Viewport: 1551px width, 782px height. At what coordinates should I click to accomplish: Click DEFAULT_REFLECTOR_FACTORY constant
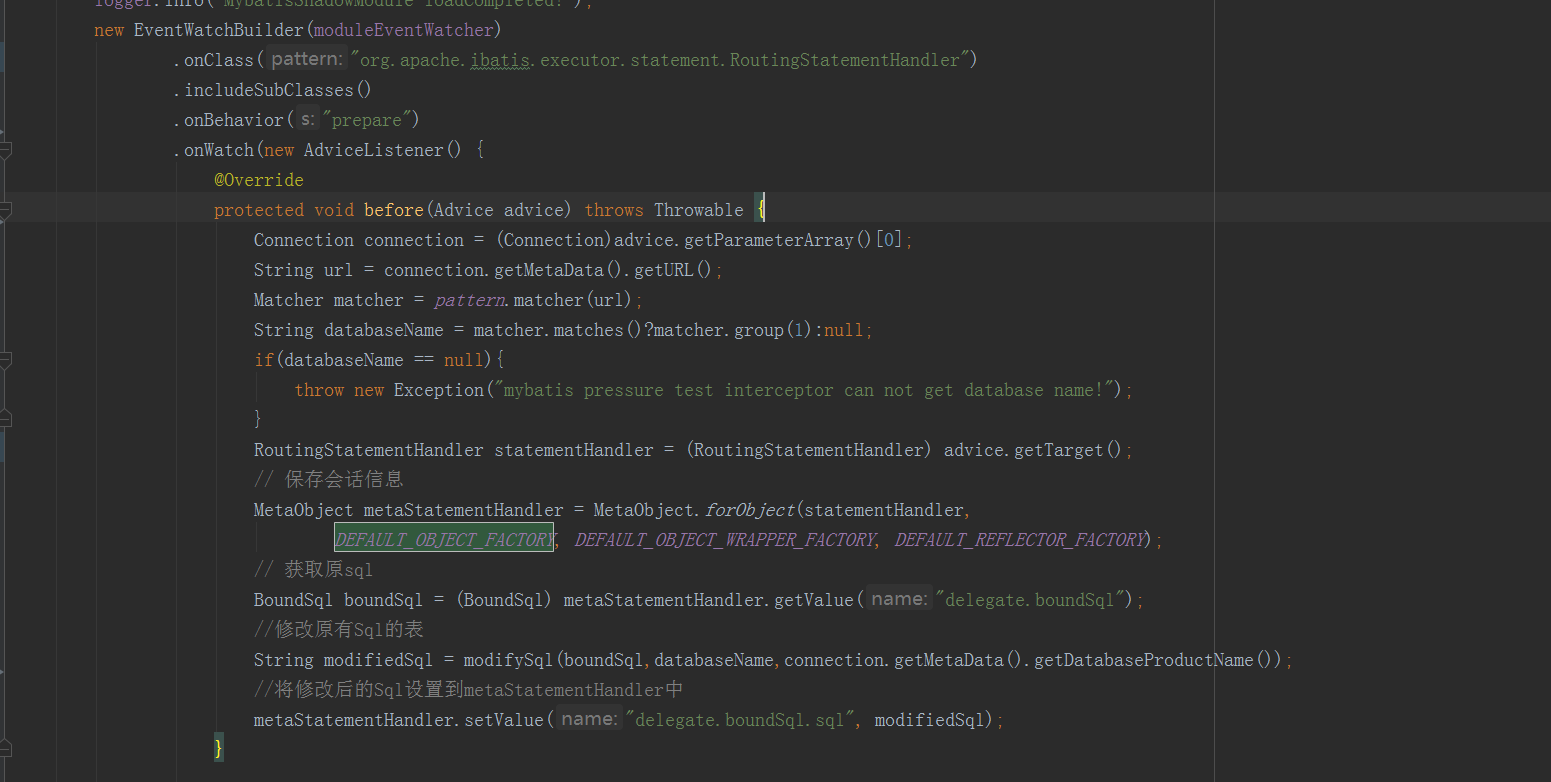(1018, 539)
